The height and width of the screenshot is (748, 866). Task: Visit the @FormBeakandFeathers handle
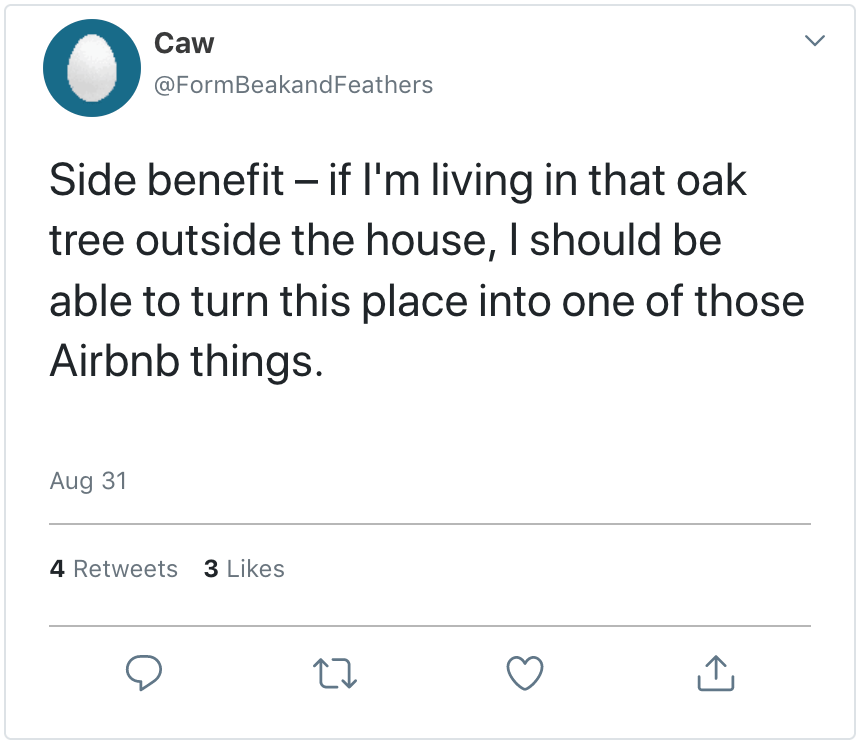tap(293, 85)
